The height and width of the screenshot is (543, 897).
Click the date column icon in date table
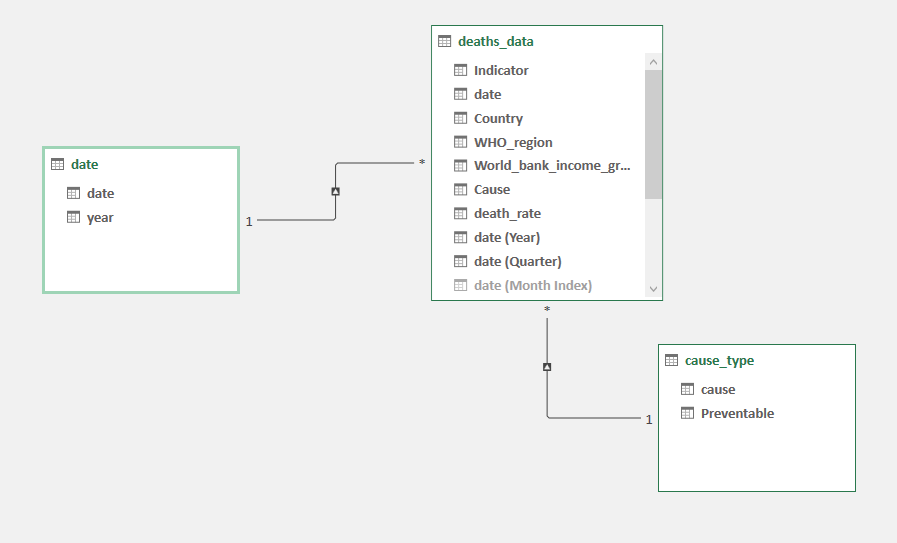coord(73,193)
